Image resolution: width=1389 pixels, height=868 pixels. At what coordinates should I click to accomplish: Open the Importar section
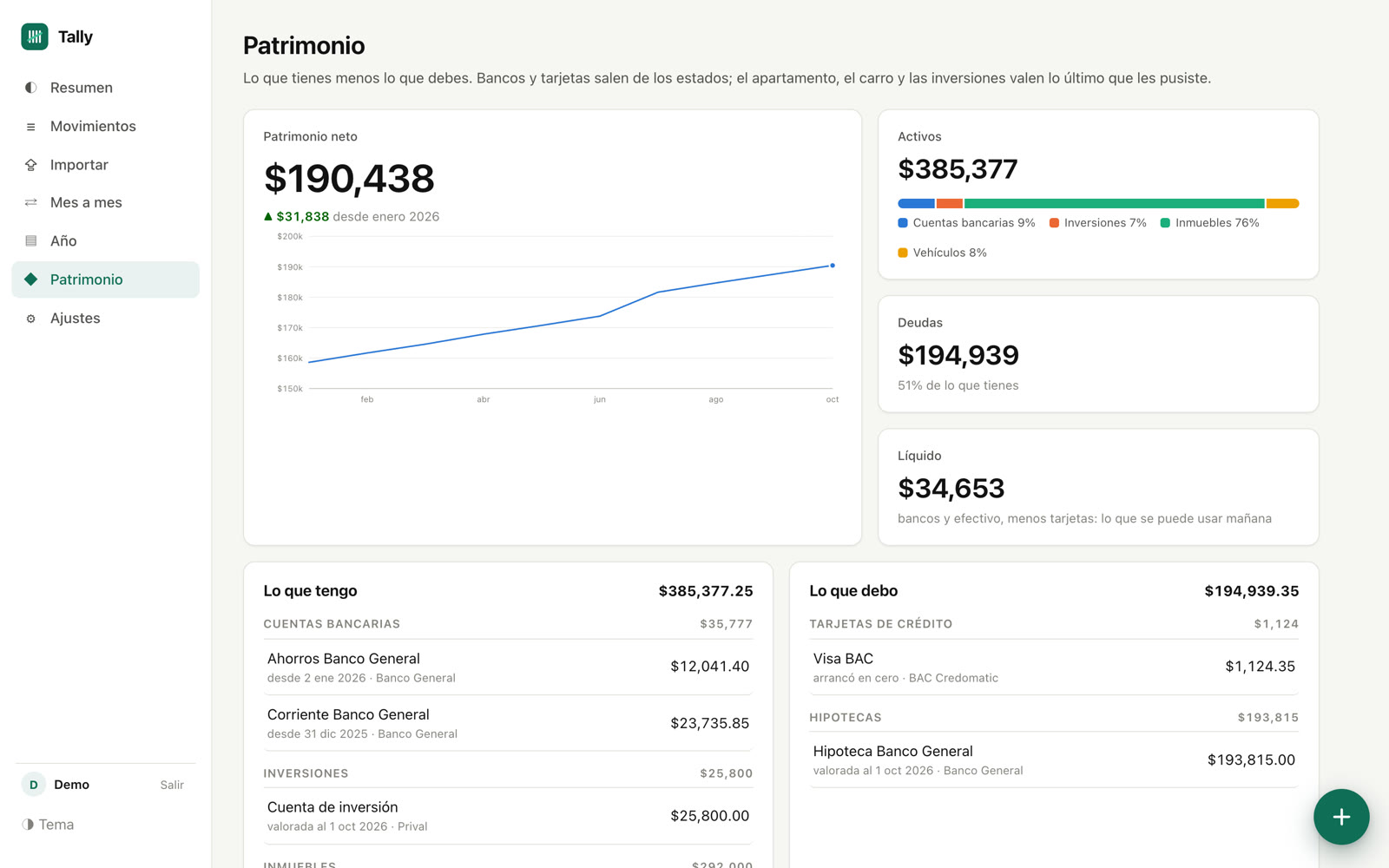105,165
